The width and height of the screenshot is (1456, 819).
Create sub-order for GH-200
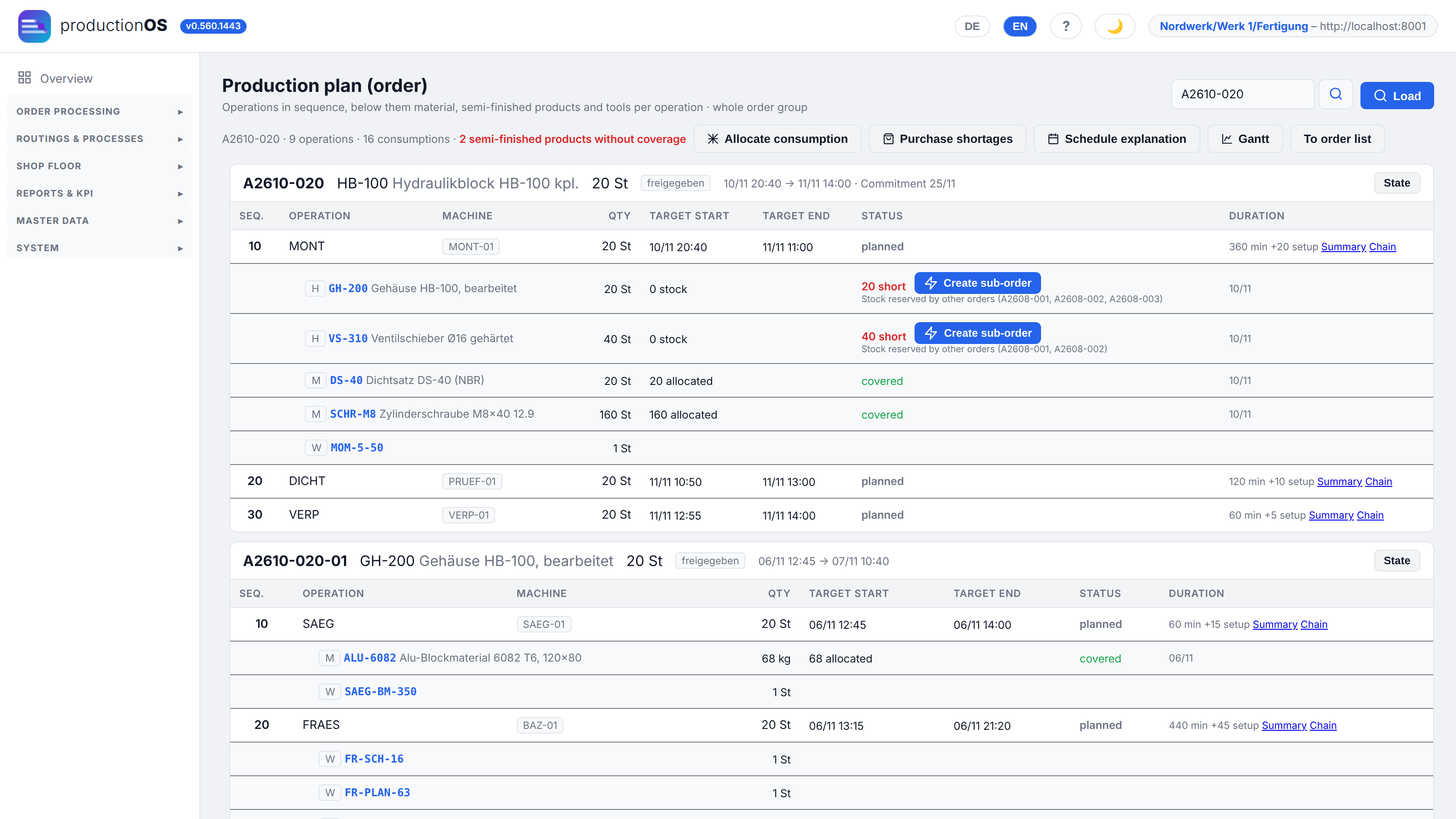(x=977, y=283)
